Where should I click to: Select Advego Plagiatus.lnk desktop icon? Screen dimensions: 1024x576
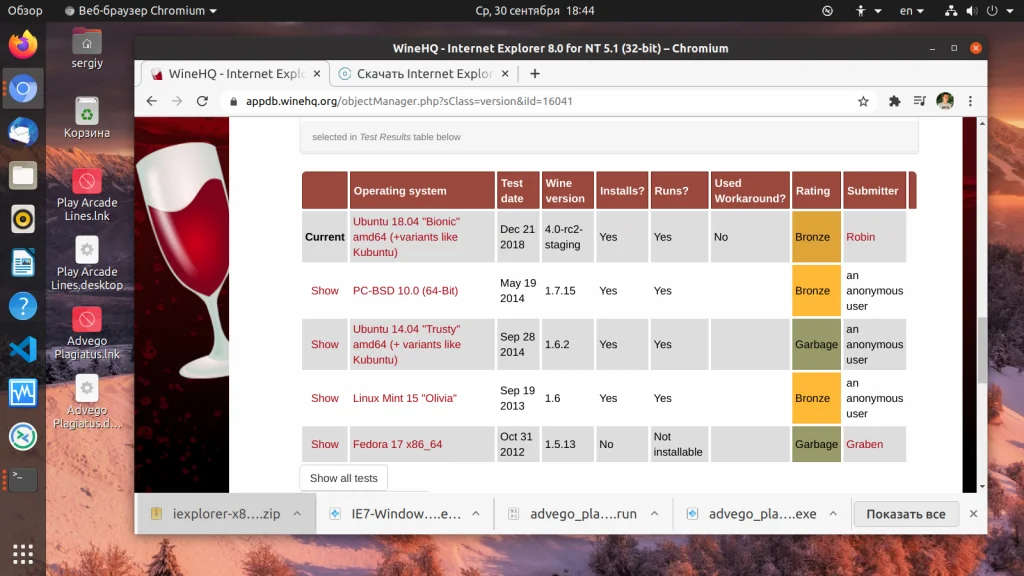(x=87, y=333)
